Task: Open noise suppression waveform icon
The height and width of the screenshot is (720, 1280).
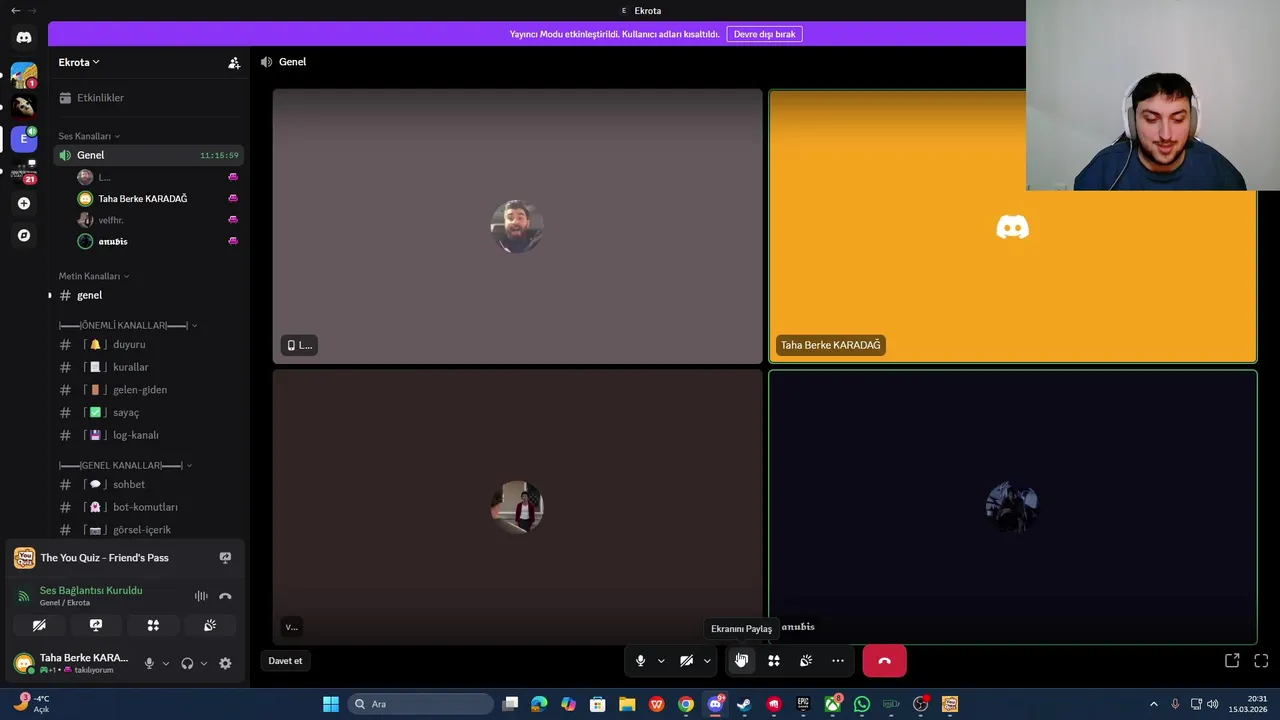Action: coord(201,596)
